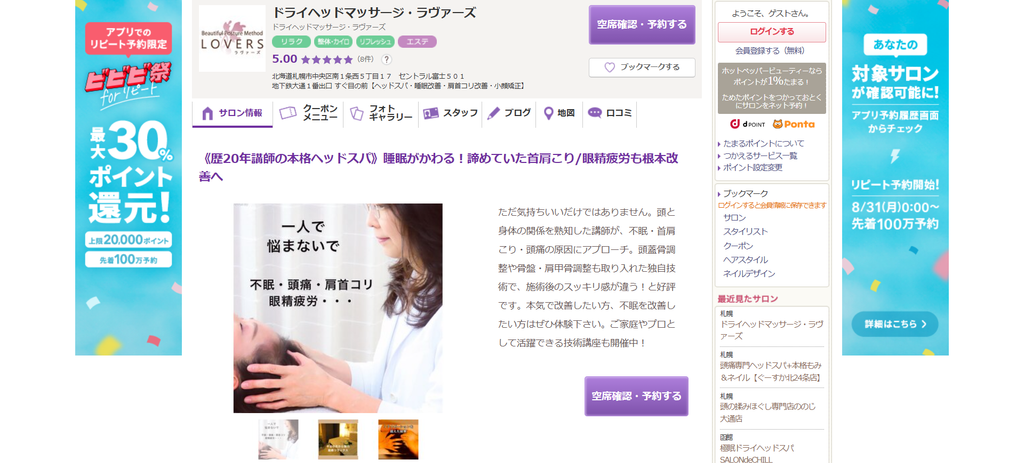Click the lower 空席確認・予約する button beside the photo
Image resolution: width=1024 pixels, height=463 pixels.
click(x=636, y=396)
